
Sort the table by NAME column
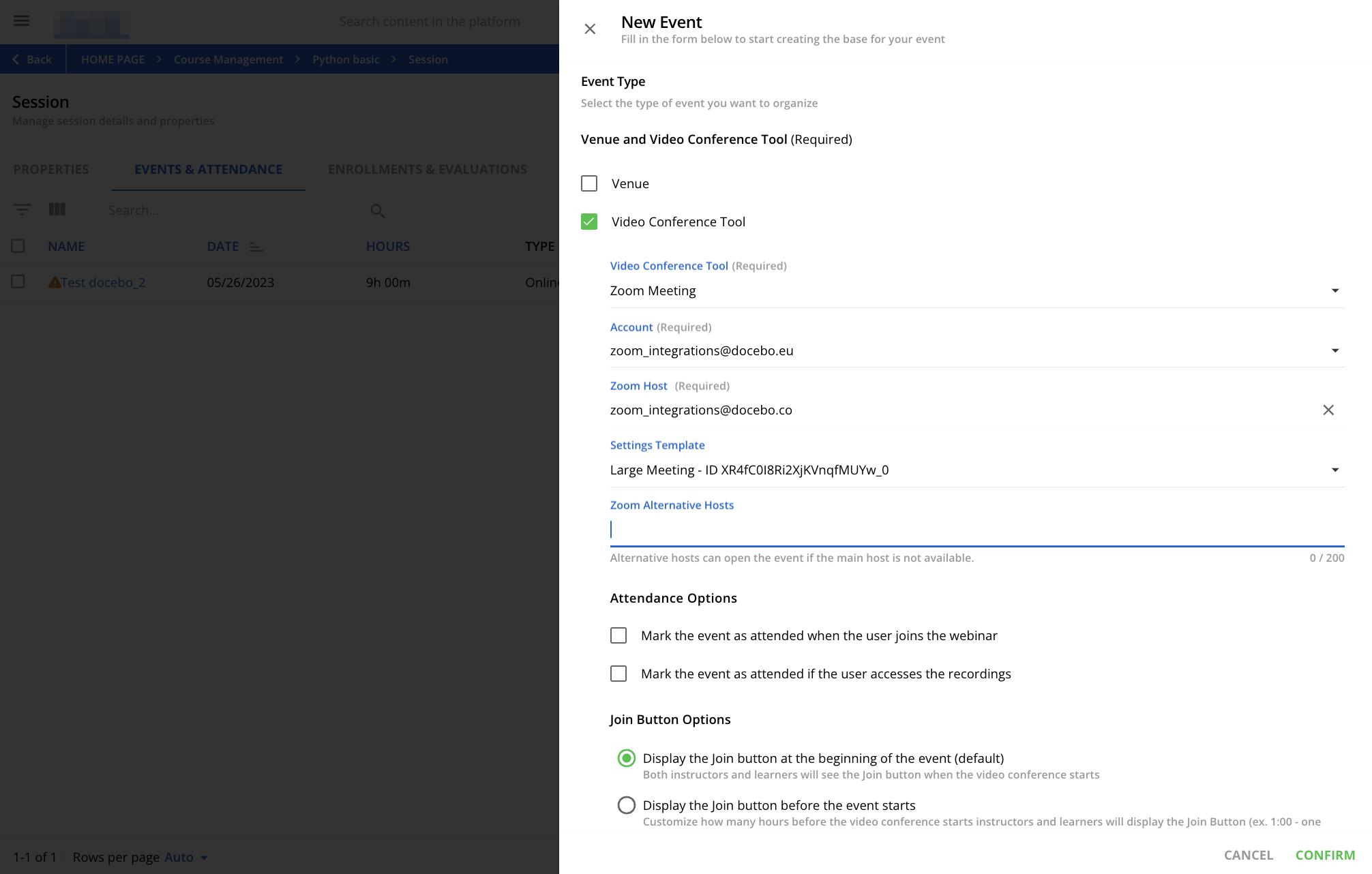[66, 246]
